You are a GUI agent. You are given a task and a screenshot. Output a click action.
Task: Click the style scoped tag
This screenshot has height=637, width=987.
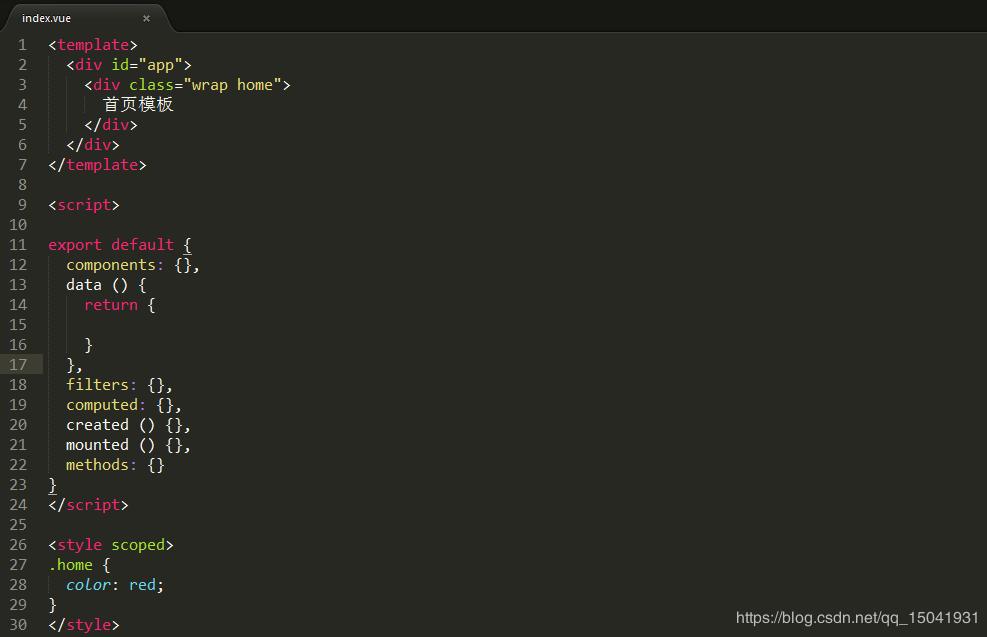point(111,545)
